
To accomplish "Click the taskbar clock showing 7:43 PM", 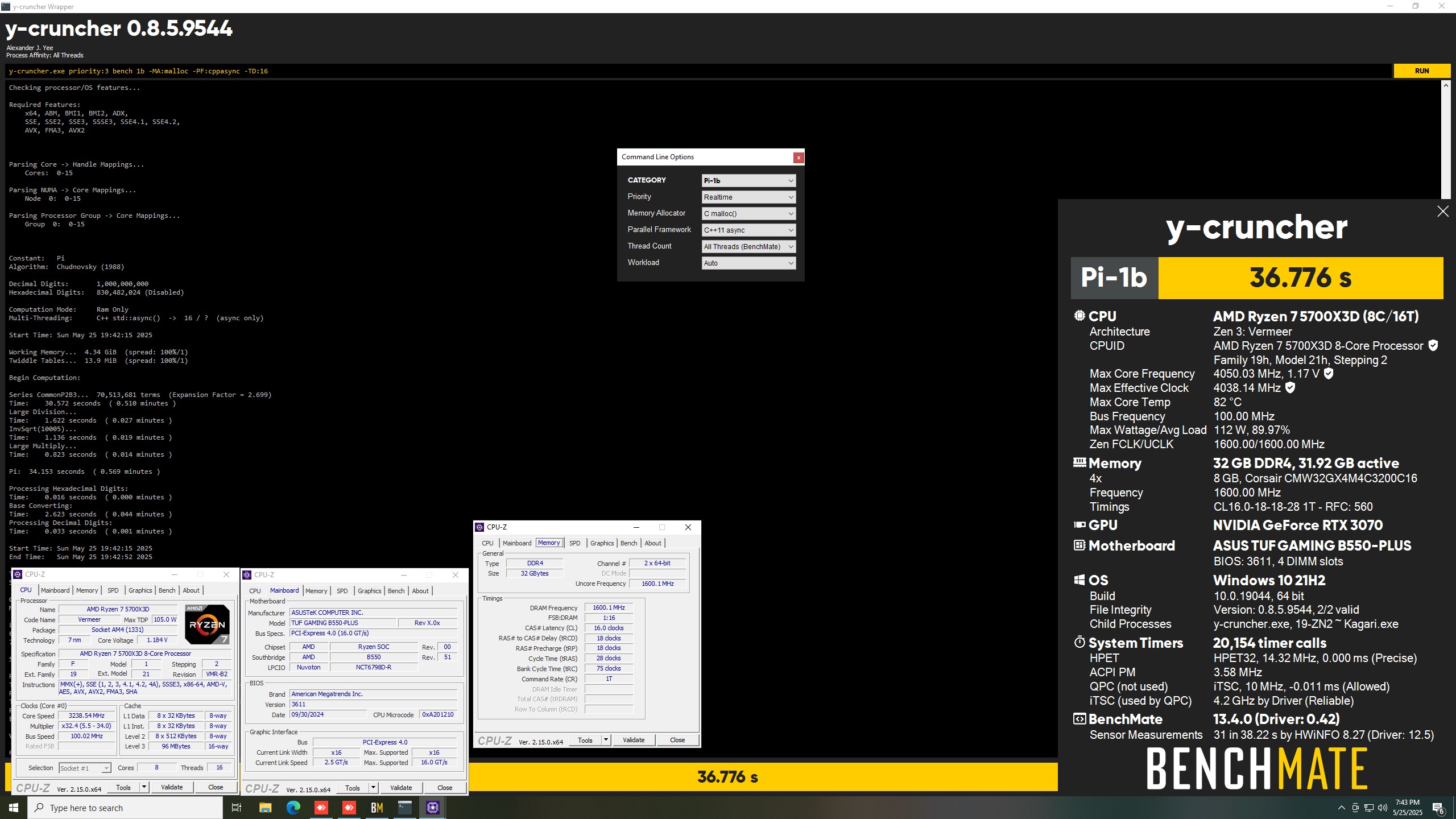I will (1408, 808).
